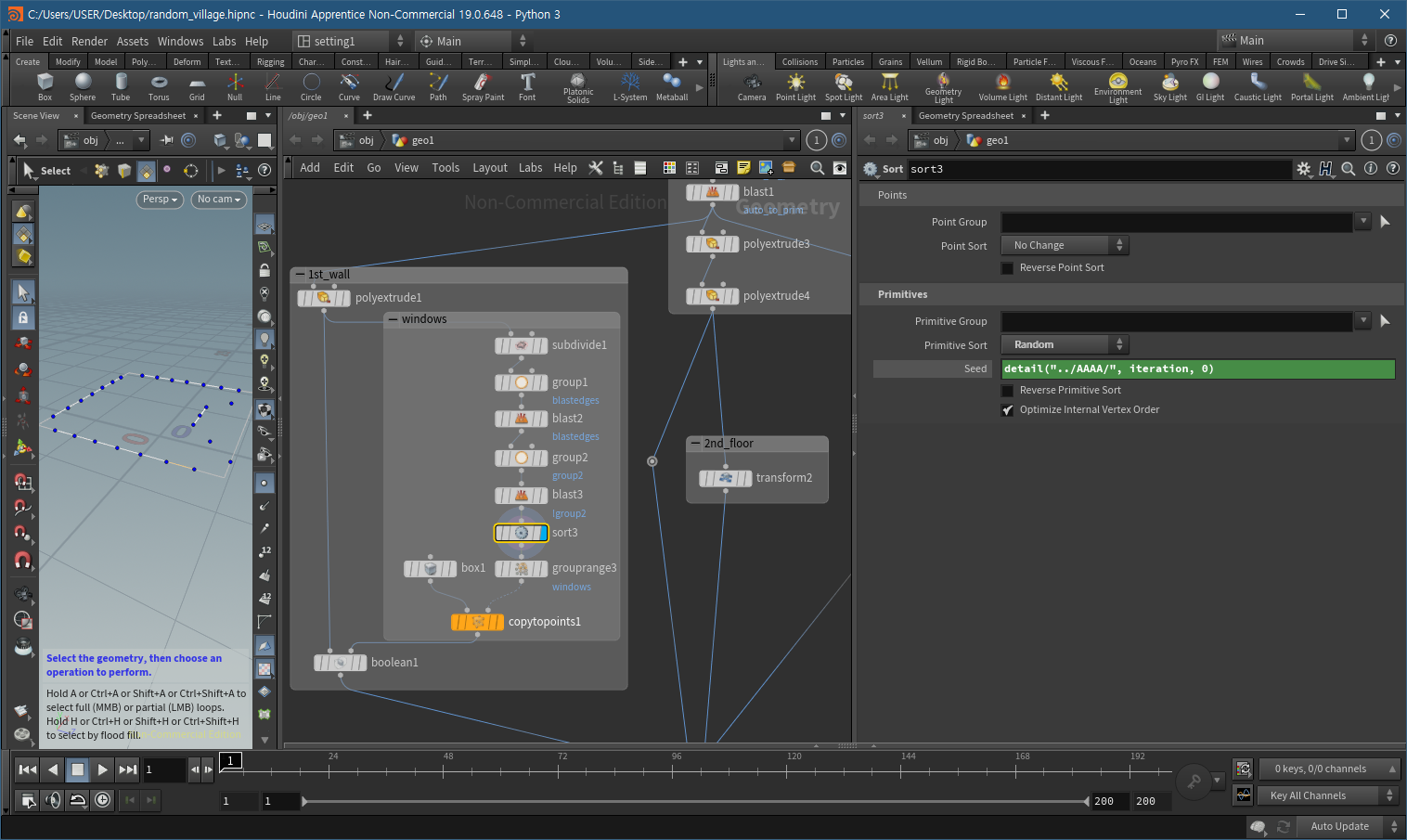Enable Reverse Point Sort checkbox
The height and width of the screenshot is (840, 1407).
pos(1007,268)
